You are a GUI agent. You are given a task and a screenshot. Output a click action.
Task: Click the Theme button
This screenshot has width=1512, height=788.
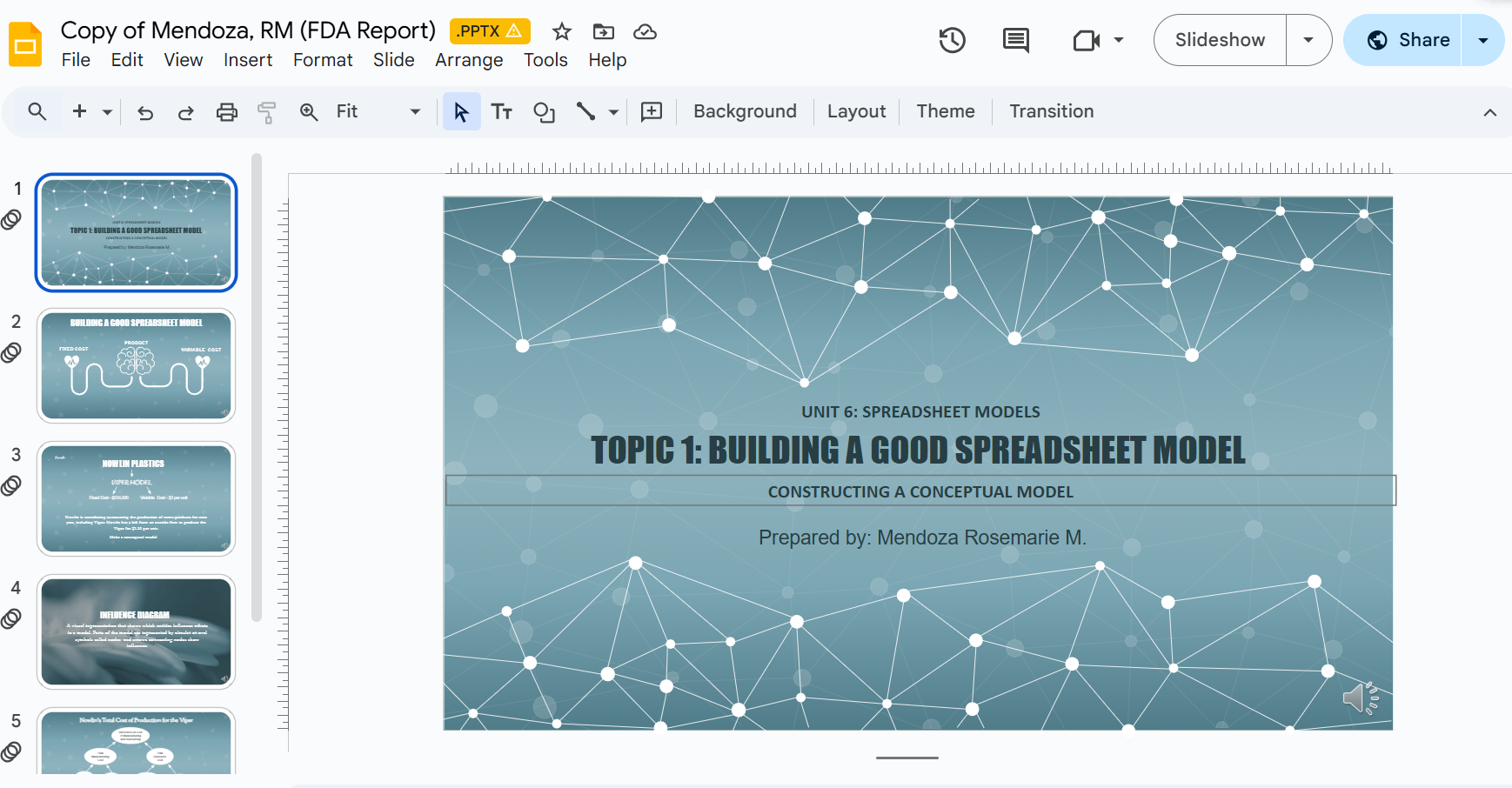(x=946, y=111)
